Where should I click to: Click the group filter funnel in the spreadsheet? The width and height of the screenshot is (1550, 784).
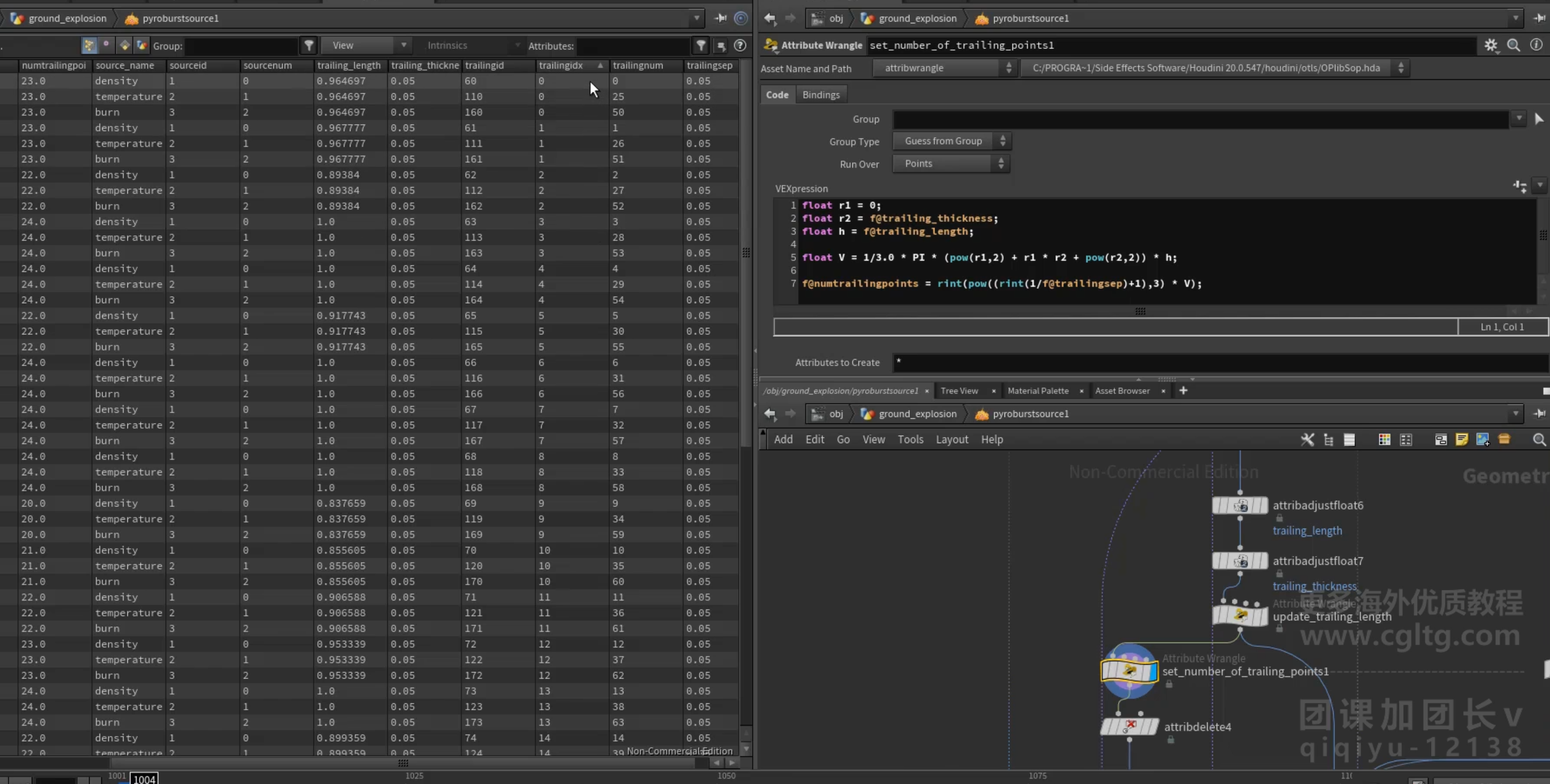[309, 46]
